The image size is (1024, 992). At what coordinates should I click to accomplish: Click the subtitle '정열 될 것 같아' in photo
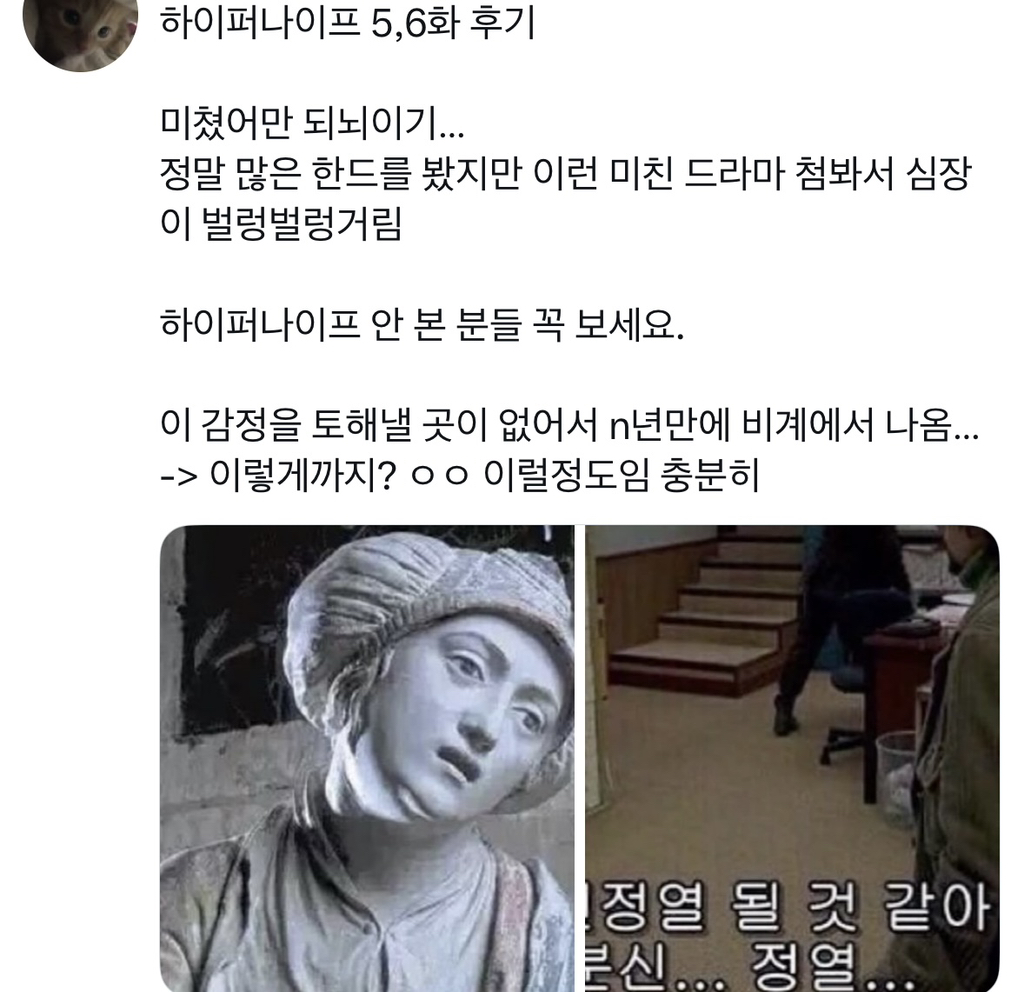point(792,907)
